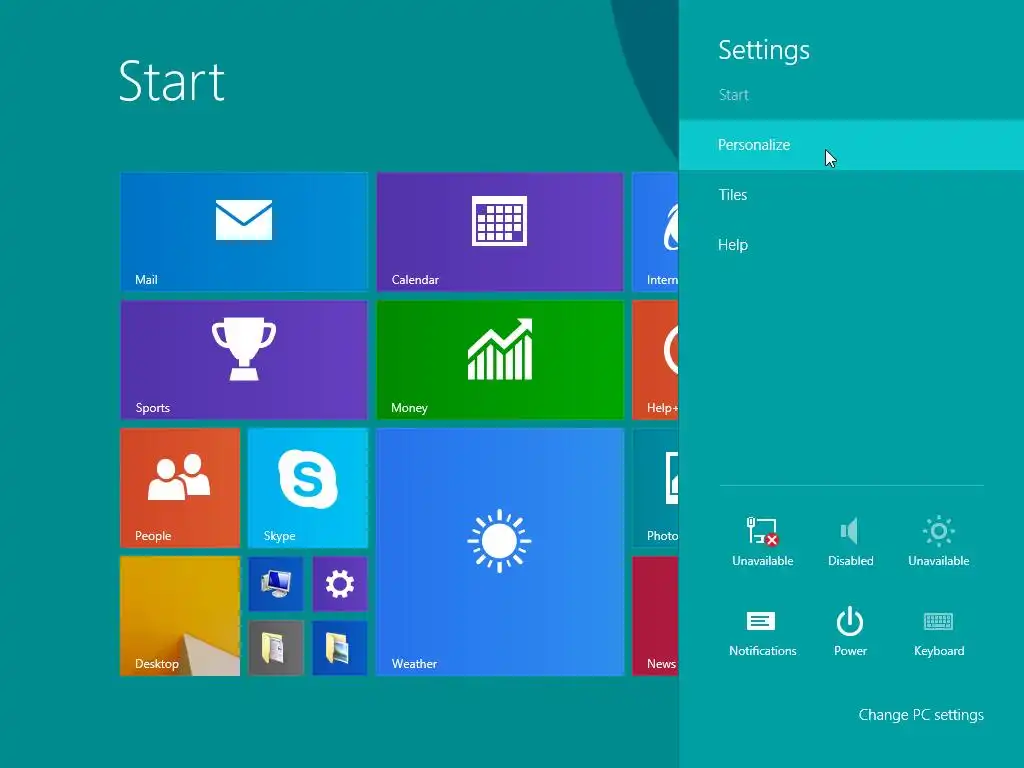The image size is (1024, 768).
Task: Open the News tile
Action: click(656, 616)
